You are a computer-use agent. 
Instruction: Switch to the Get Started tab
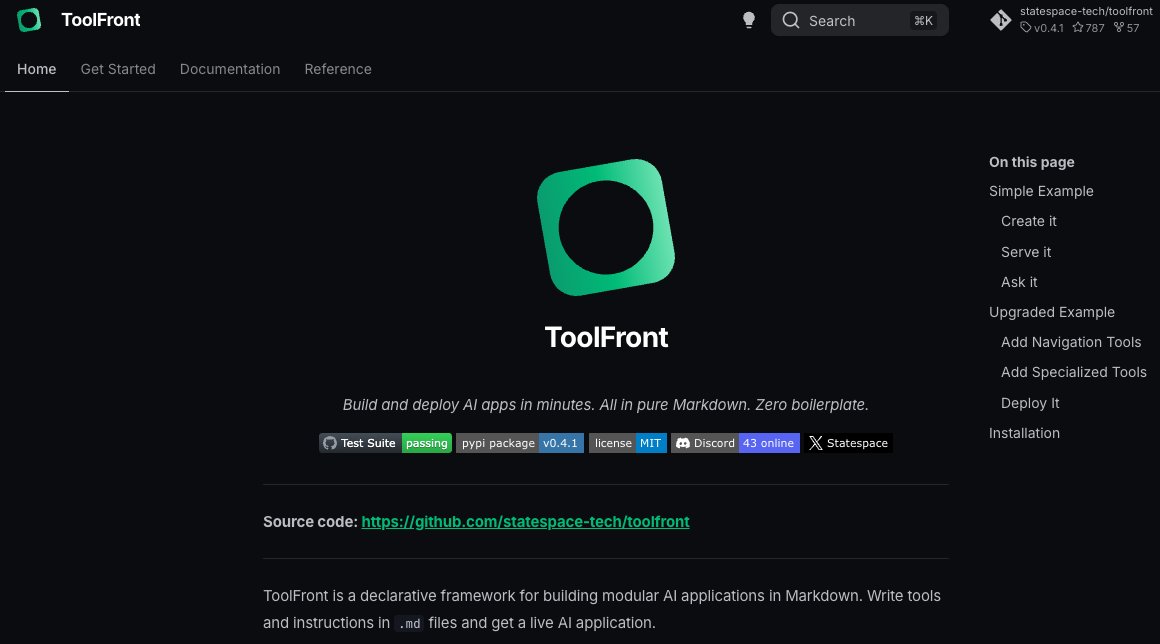click(x=118, y=69)
